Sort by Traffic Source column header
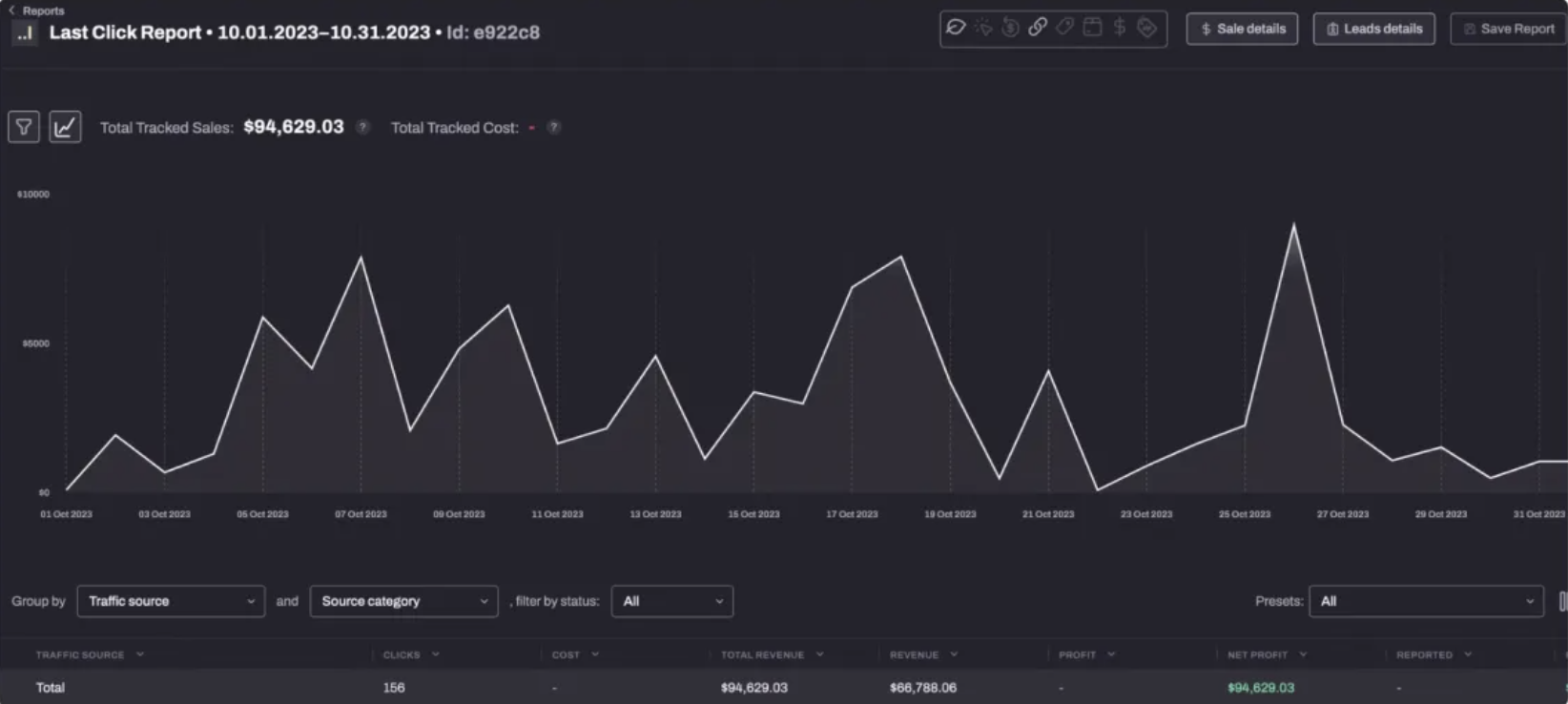1568x704 pixels. point(90,654)
